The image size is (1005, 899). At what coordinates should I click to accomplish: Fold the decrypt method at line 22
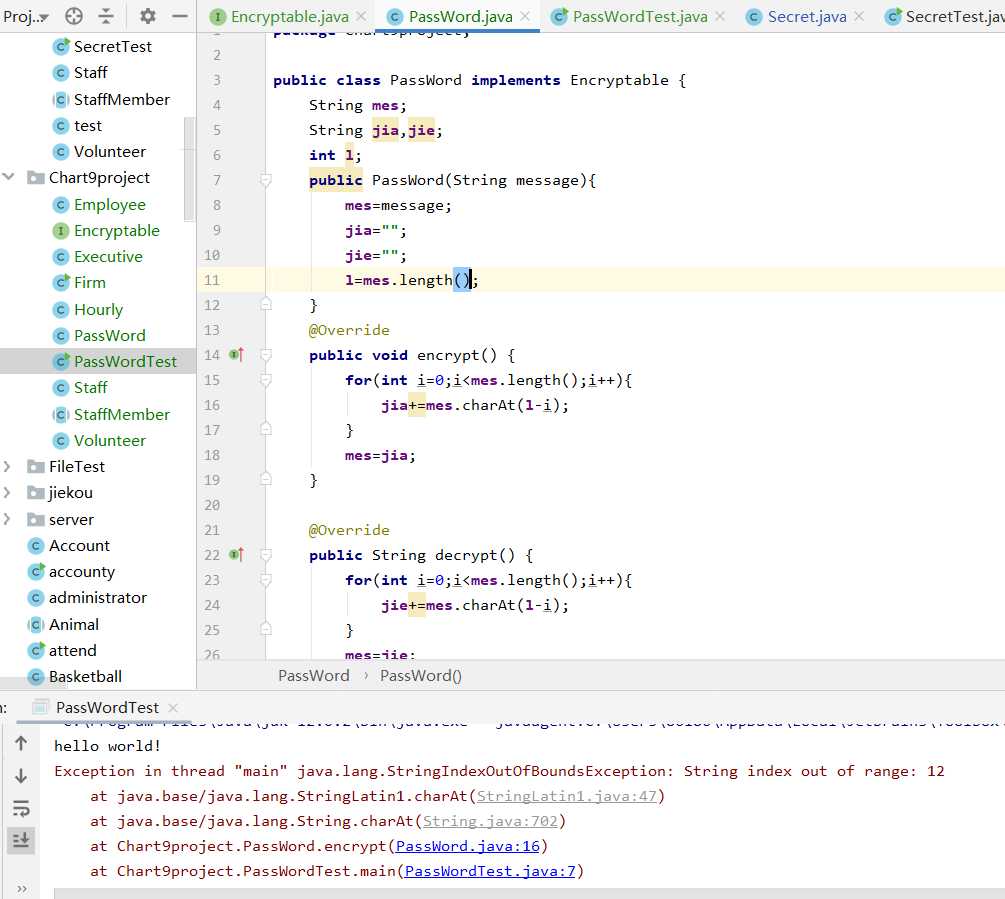coord(266,555)
